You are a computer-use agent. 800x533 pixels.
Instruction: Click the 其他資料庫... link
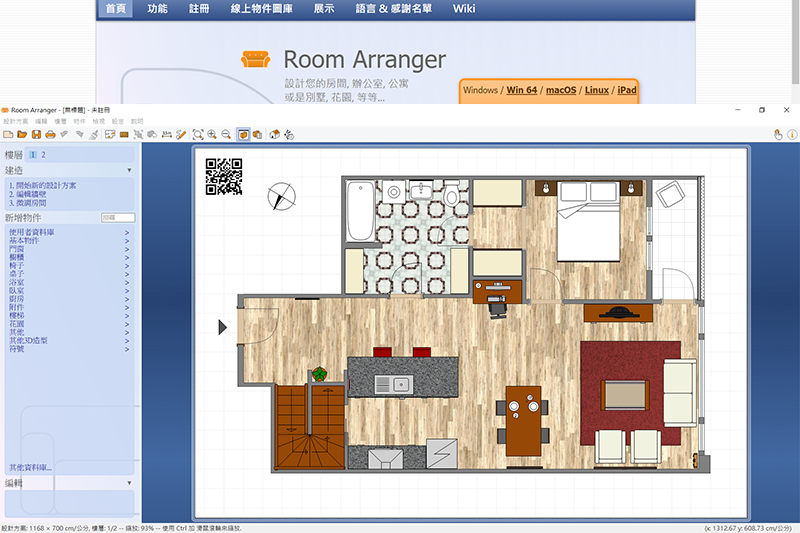[30, 468]
